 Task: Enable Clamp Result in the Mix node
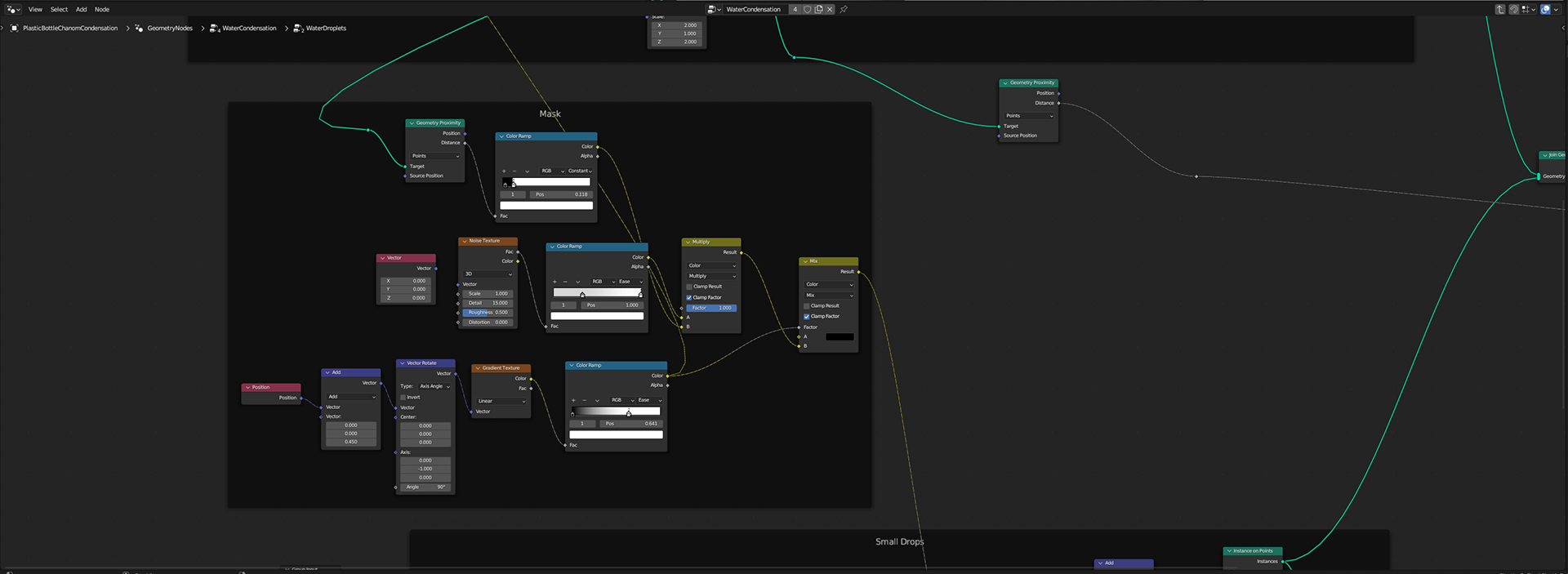807,305
